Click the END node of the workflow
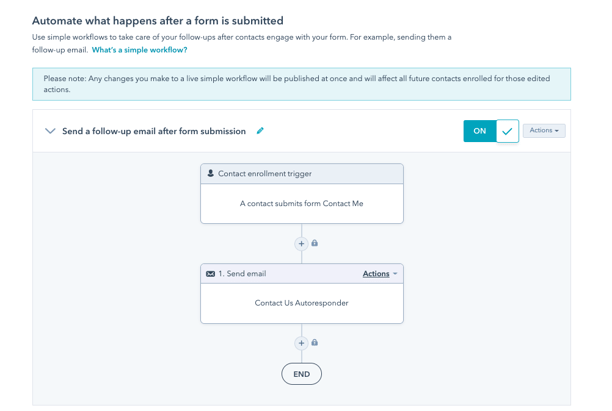Screen dimensions: 612x411 [x=301, y=374]
